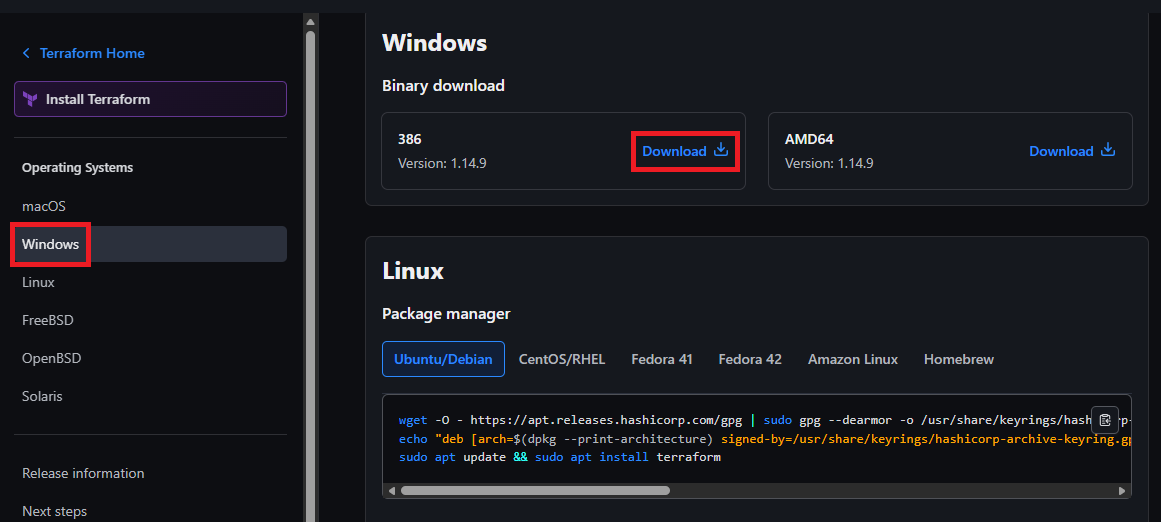This screenshot has height=522, width=1161.
Task: Click left arrow of code block scrollbar
Action: click(392, 491)
